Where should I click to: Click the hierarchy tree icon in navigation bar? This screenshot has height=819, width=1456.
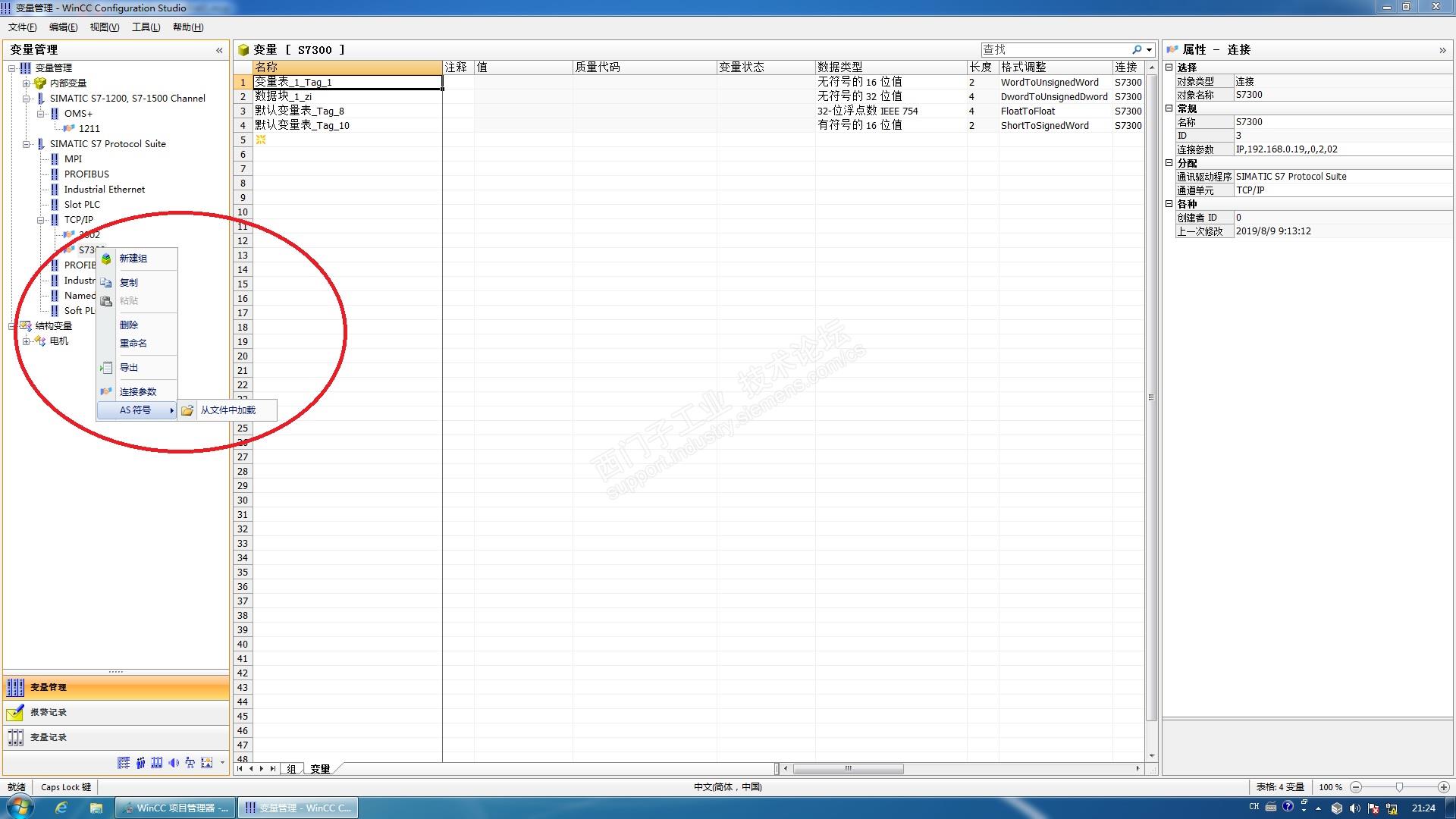coord(190,763)
